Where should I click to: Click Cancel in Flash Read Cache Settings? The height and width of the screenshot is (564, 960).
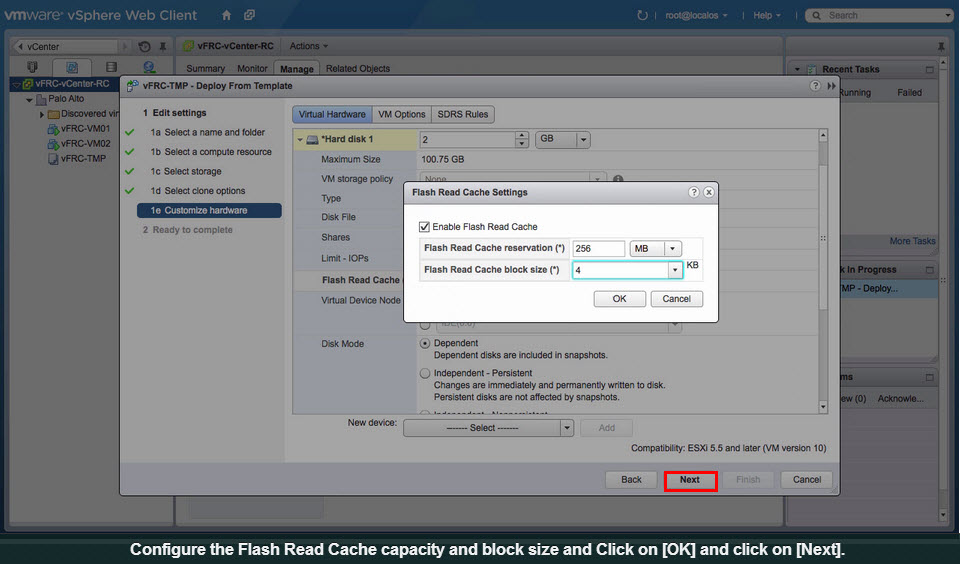pyautogui.click(x=677, y=299)
